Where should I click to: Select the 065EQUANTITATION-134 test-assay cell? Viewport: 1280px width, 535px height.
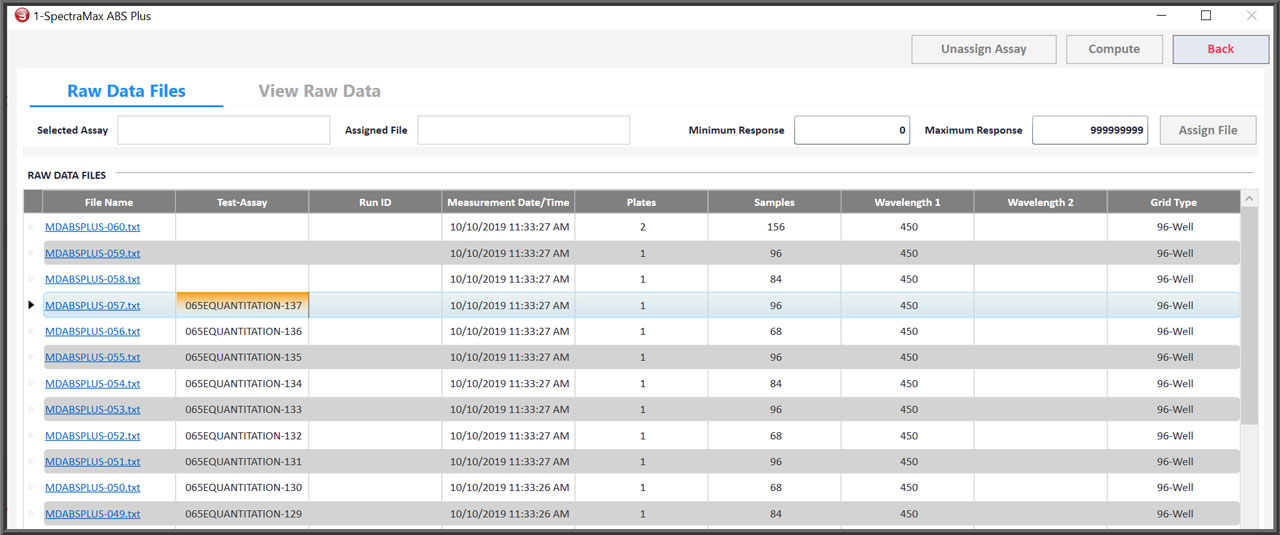[242, 383]
